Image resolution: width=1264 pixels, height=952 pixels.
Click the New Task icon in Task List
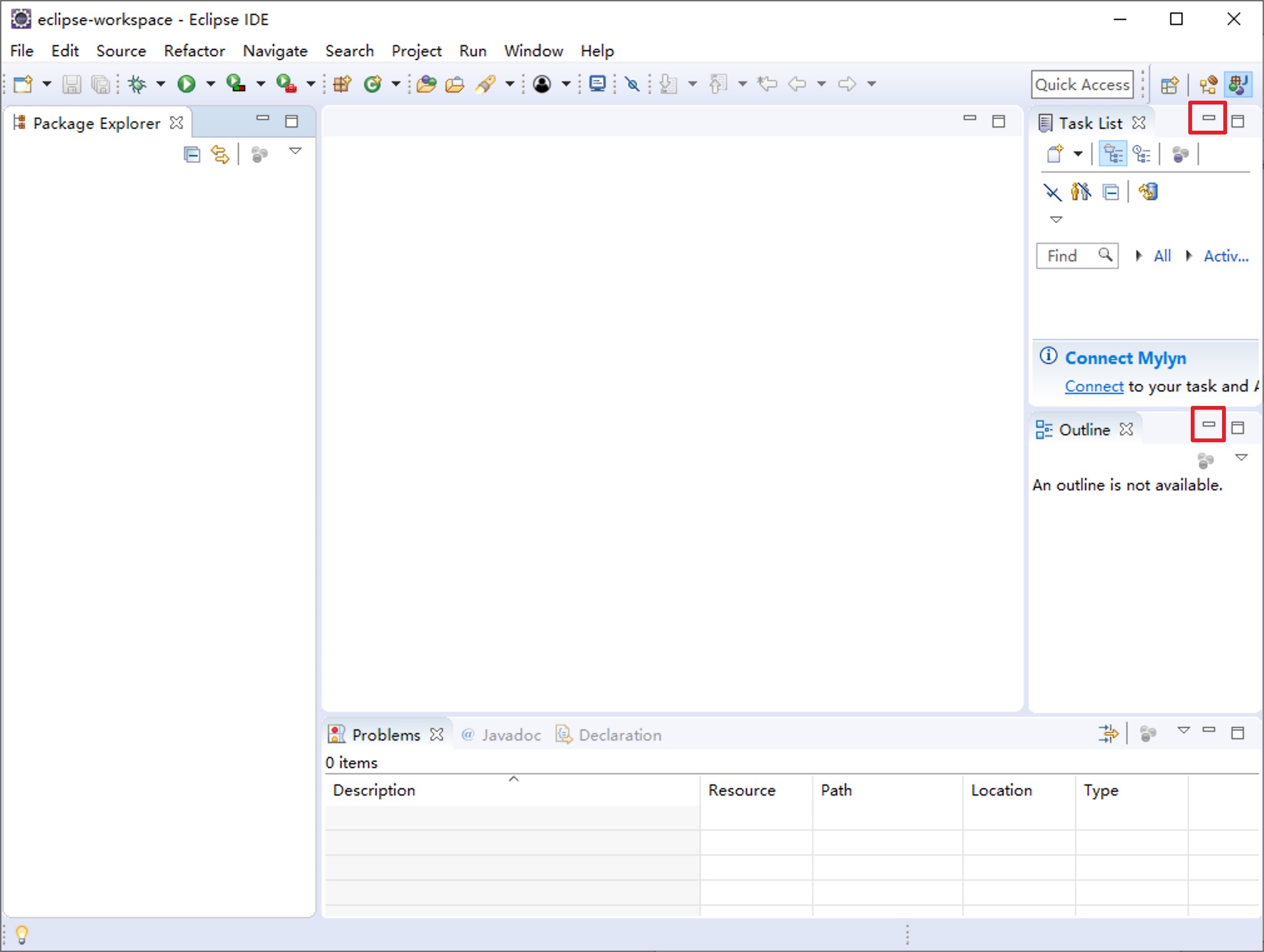click(x=1052, y=154)
